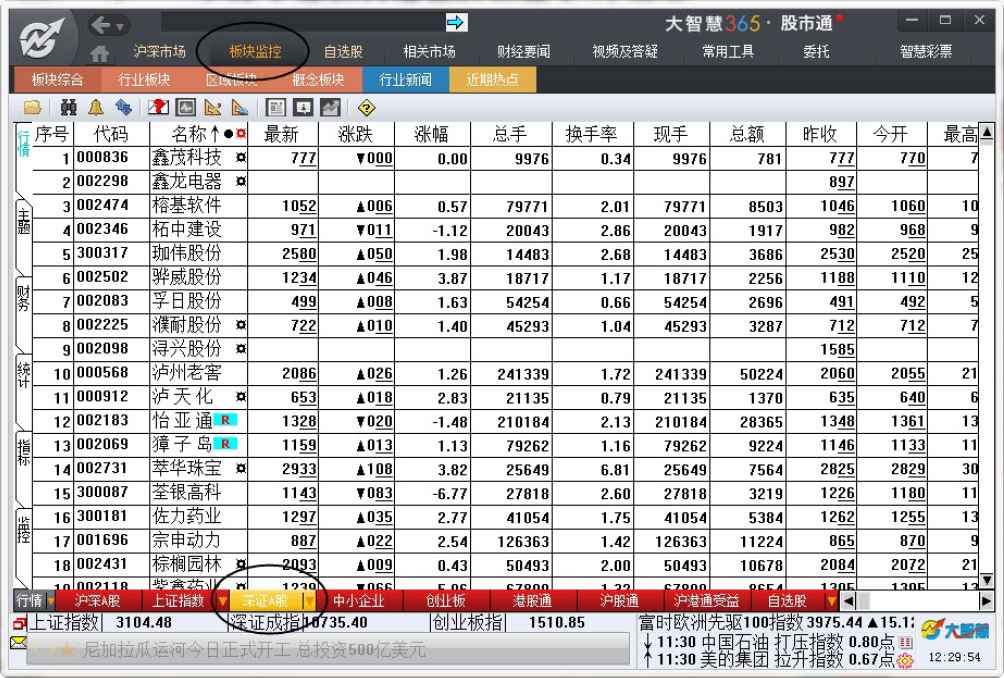Select the 沪深A股 bottom tab
Image resolution: width=1004 pixels, height=678 pixels.
tap(97, 601)
